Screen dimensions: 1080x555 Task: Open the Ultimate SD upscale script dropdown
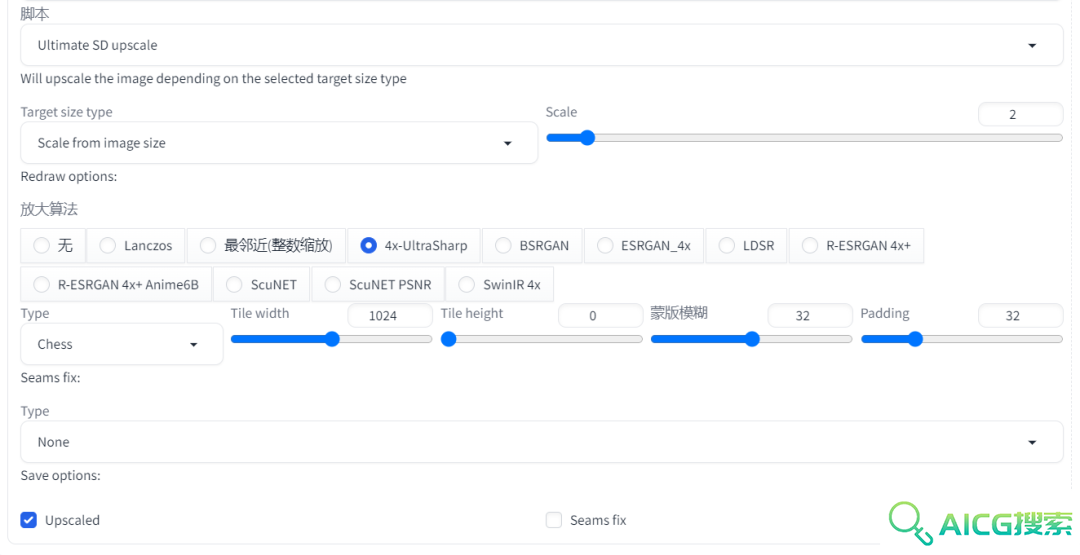(541, 45)
